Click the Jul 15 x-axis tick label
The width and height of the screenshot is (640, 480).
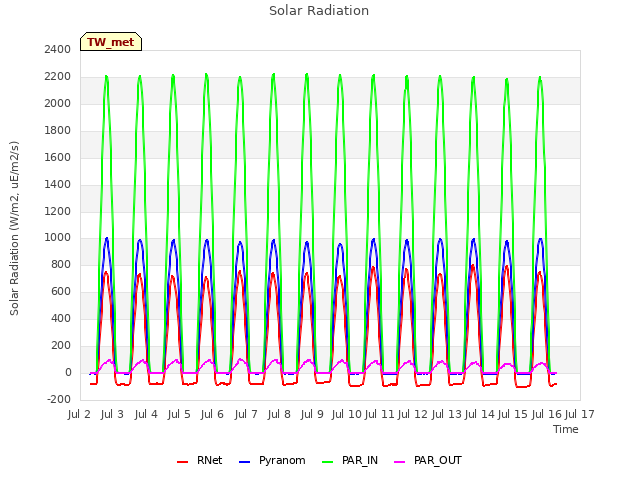click(x=513, y=414)
